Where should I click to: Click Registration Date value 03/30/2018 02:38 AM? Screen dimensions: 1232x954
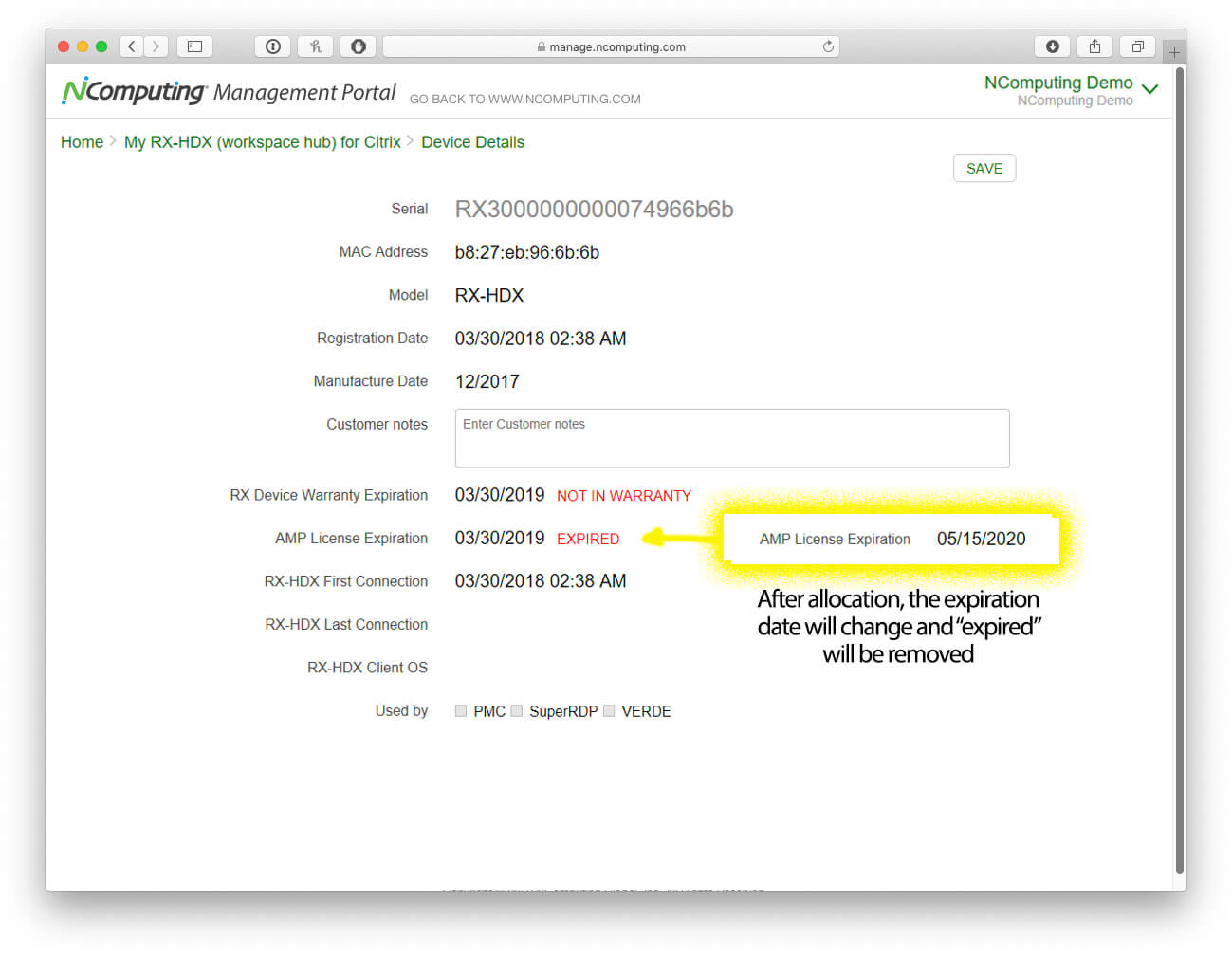tap(541, 339)
